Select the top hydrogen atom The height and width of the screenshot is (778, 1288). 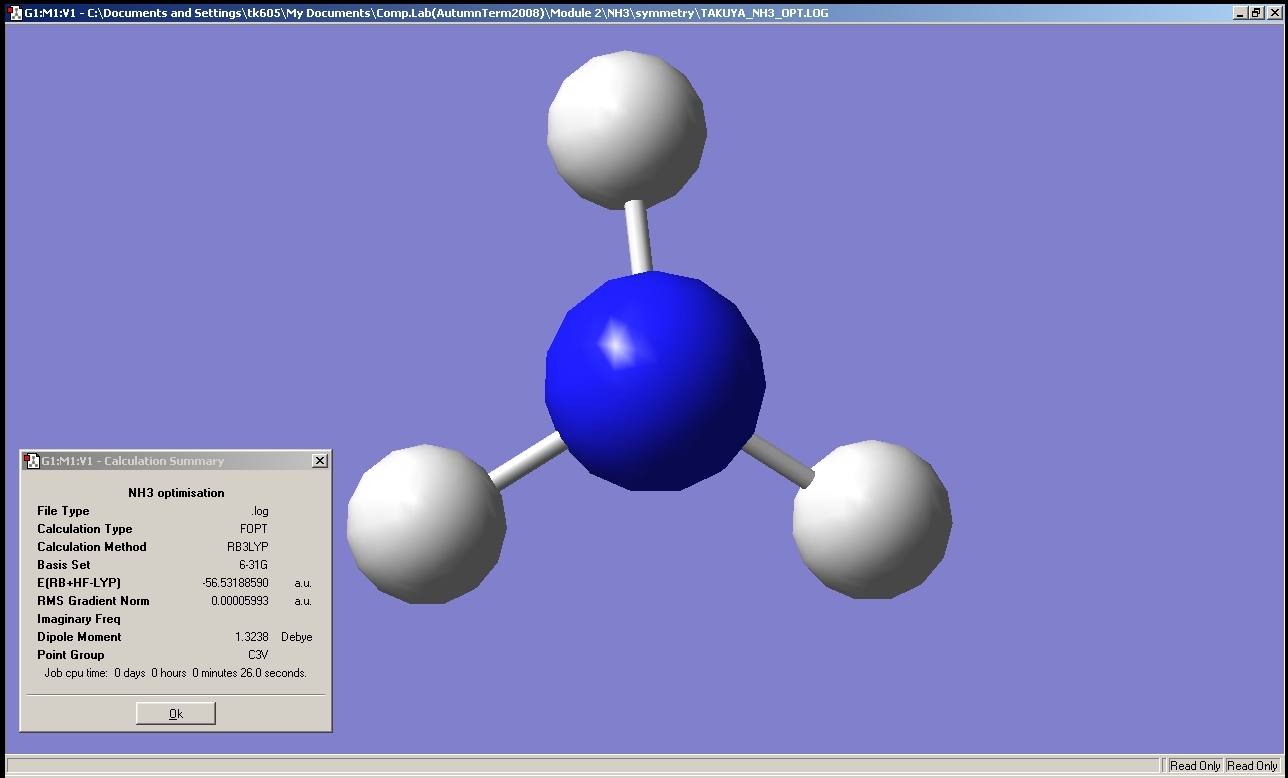point(627,129)
